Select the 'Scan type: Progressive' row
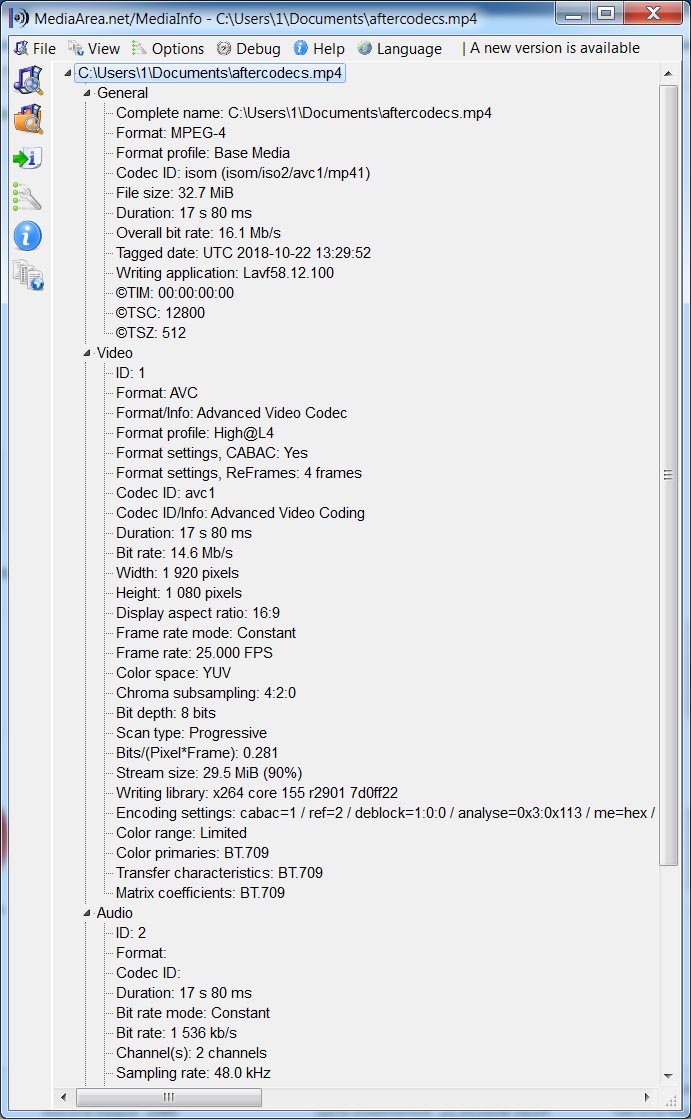 (191, 732)
